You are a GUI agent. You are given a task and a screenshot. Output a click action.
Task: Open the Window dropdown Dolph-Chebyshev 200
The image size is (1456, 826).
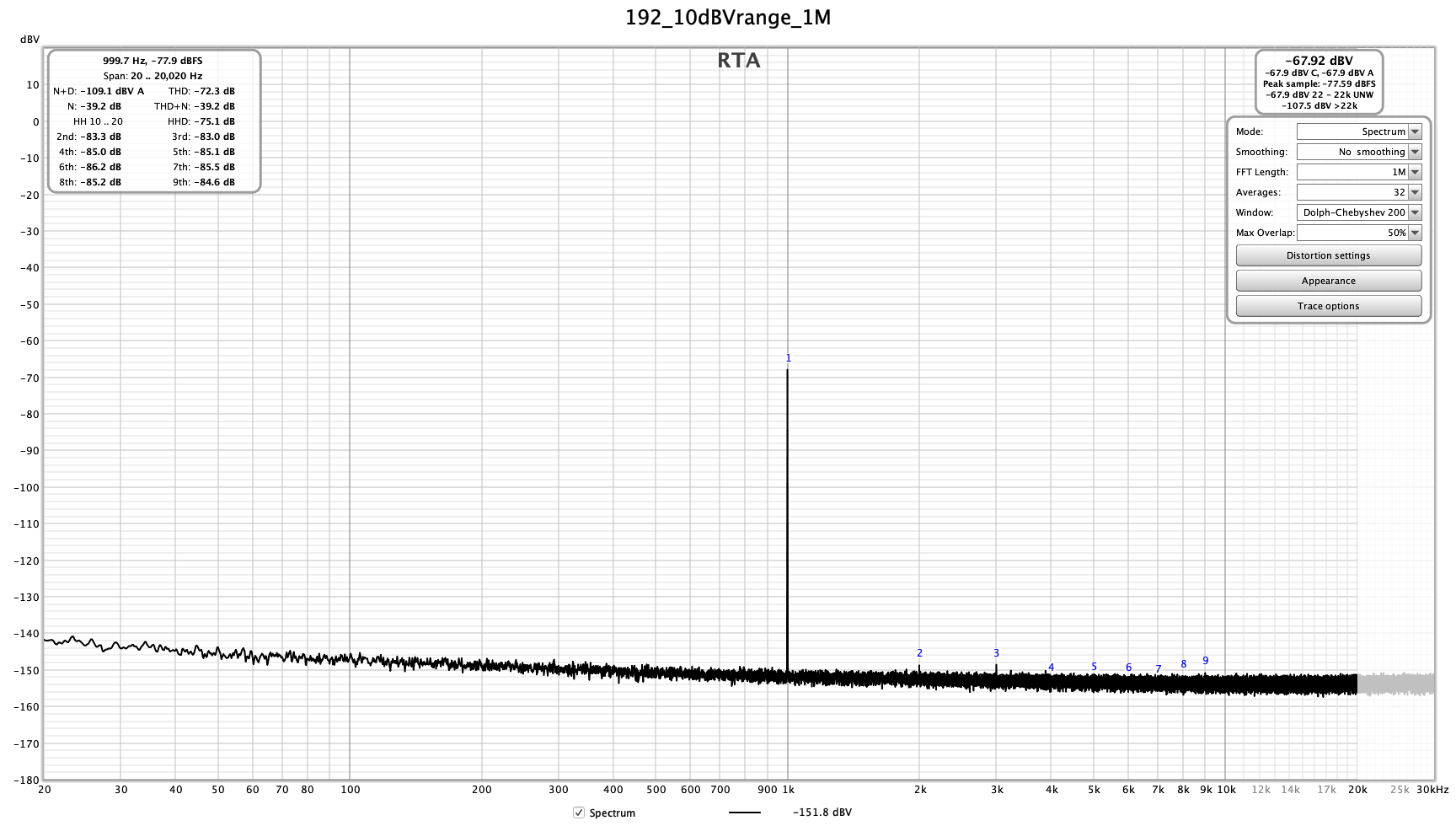1358,212
